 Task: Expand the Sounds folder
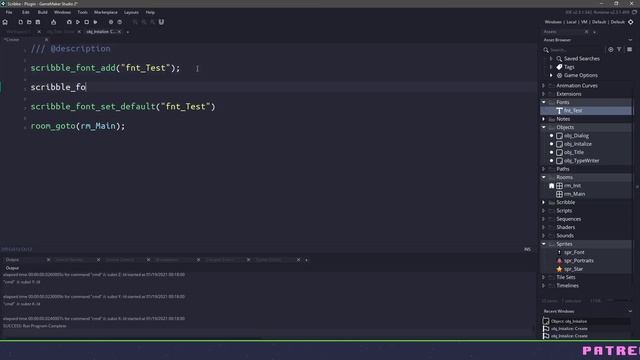pos(544,236)
